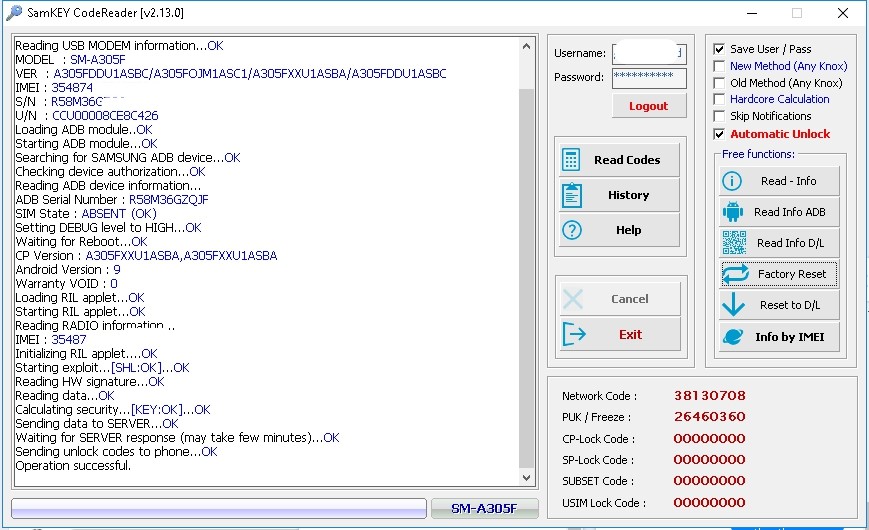Click the MODEL : SM-A305F log line

coord(70,59)
